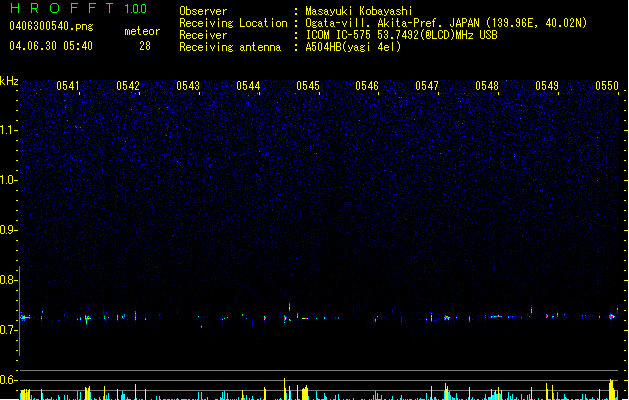Click the Receiving antenna label
The image size is (629, 400).
click(x=230, y=47)
